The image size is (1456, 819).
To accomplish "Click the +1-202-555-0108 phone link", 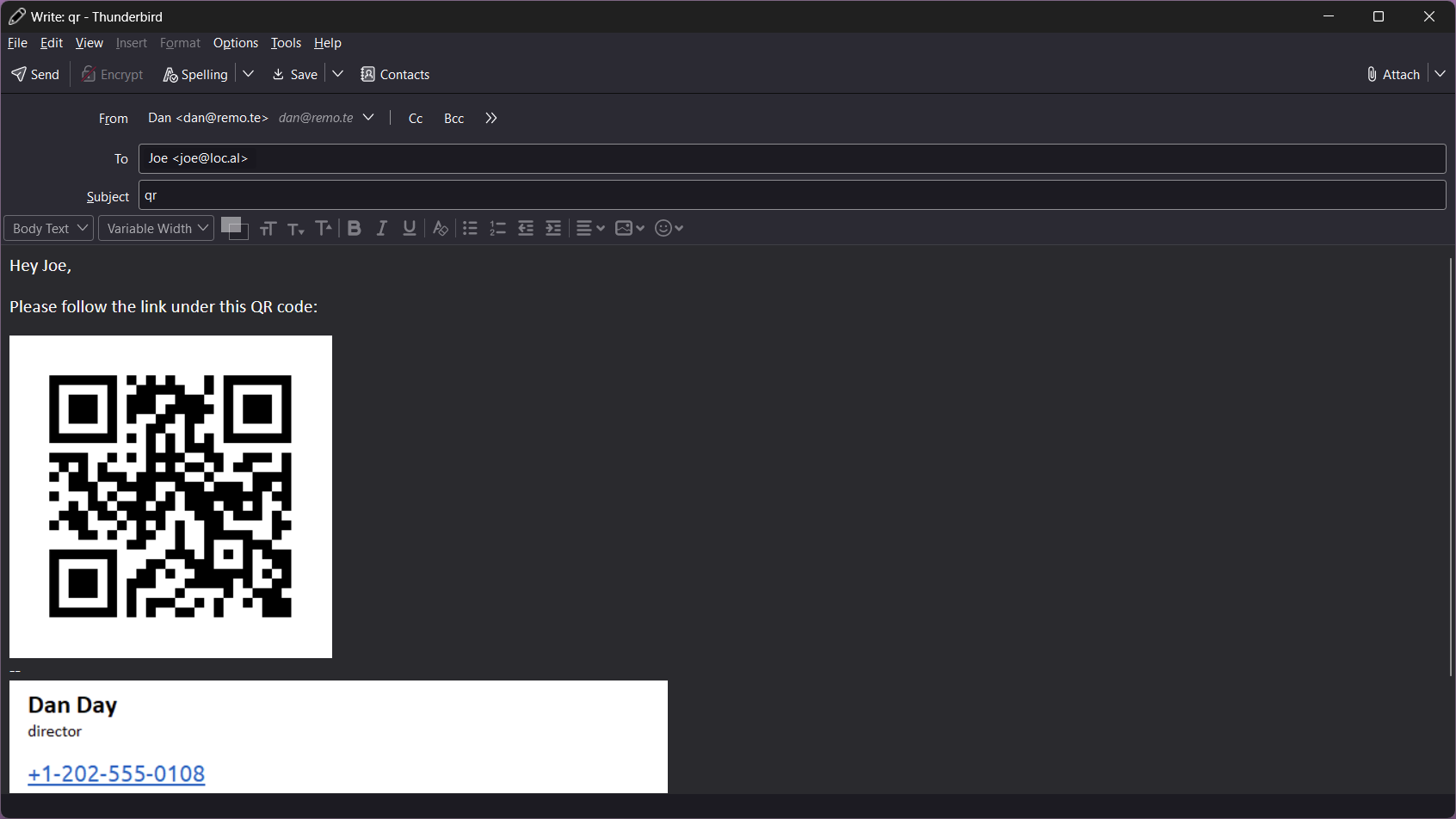I will (116, 773).
